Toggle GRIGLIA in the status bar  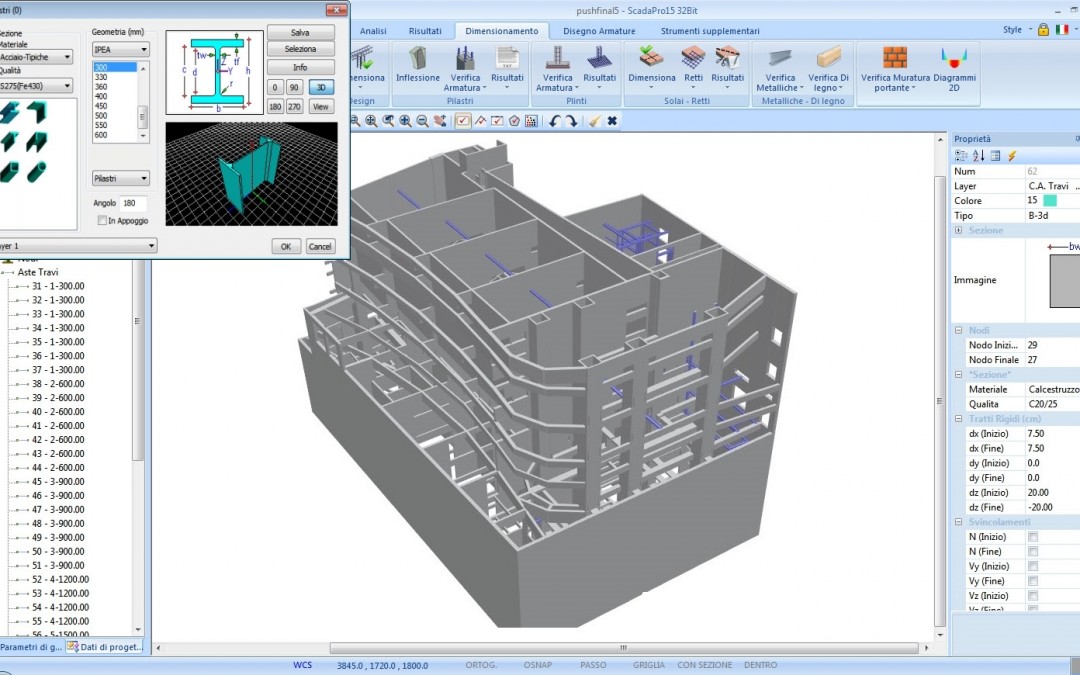coord(647,664)
